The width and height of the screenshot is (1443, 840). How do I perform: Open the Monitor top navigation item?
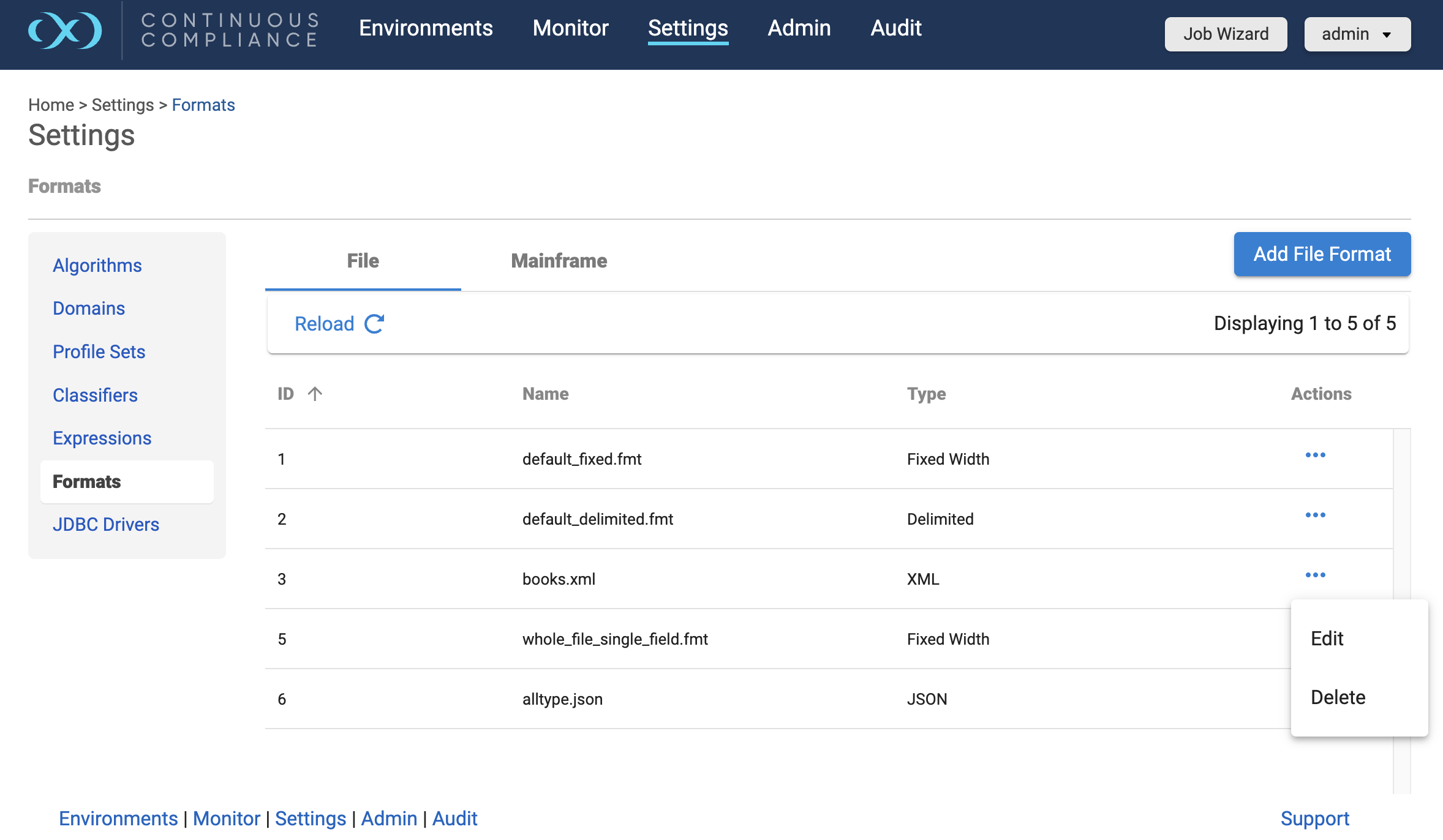pos(570,28)
